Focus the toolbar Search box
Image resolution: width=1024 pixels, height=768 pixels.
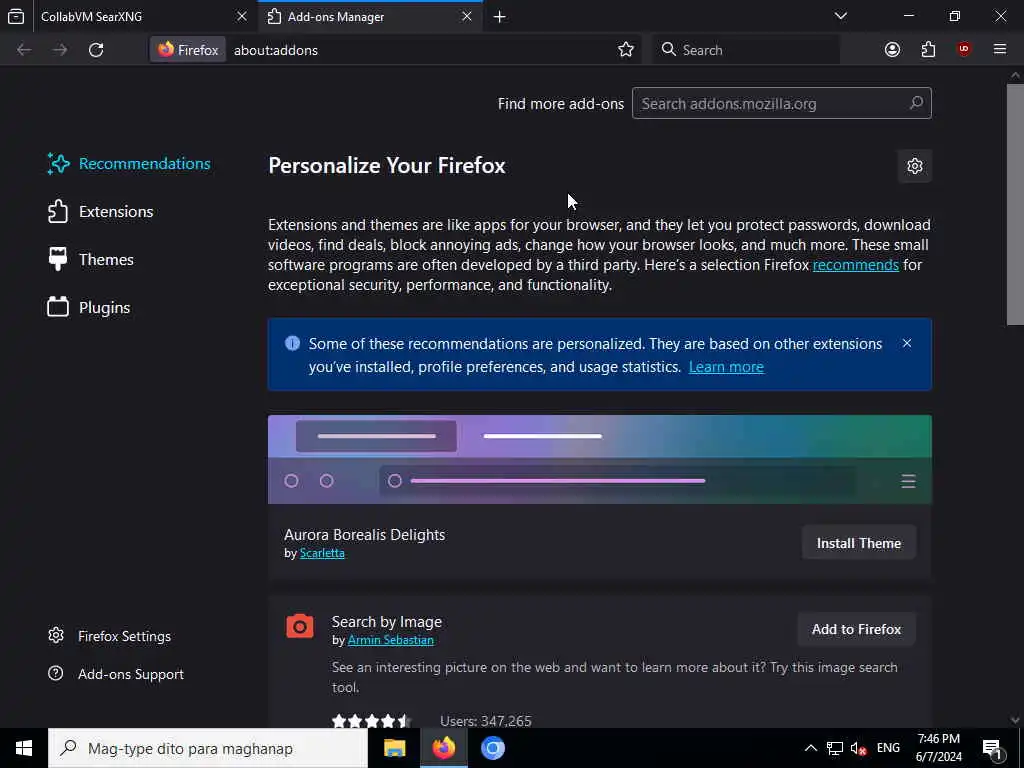(745, 50)
